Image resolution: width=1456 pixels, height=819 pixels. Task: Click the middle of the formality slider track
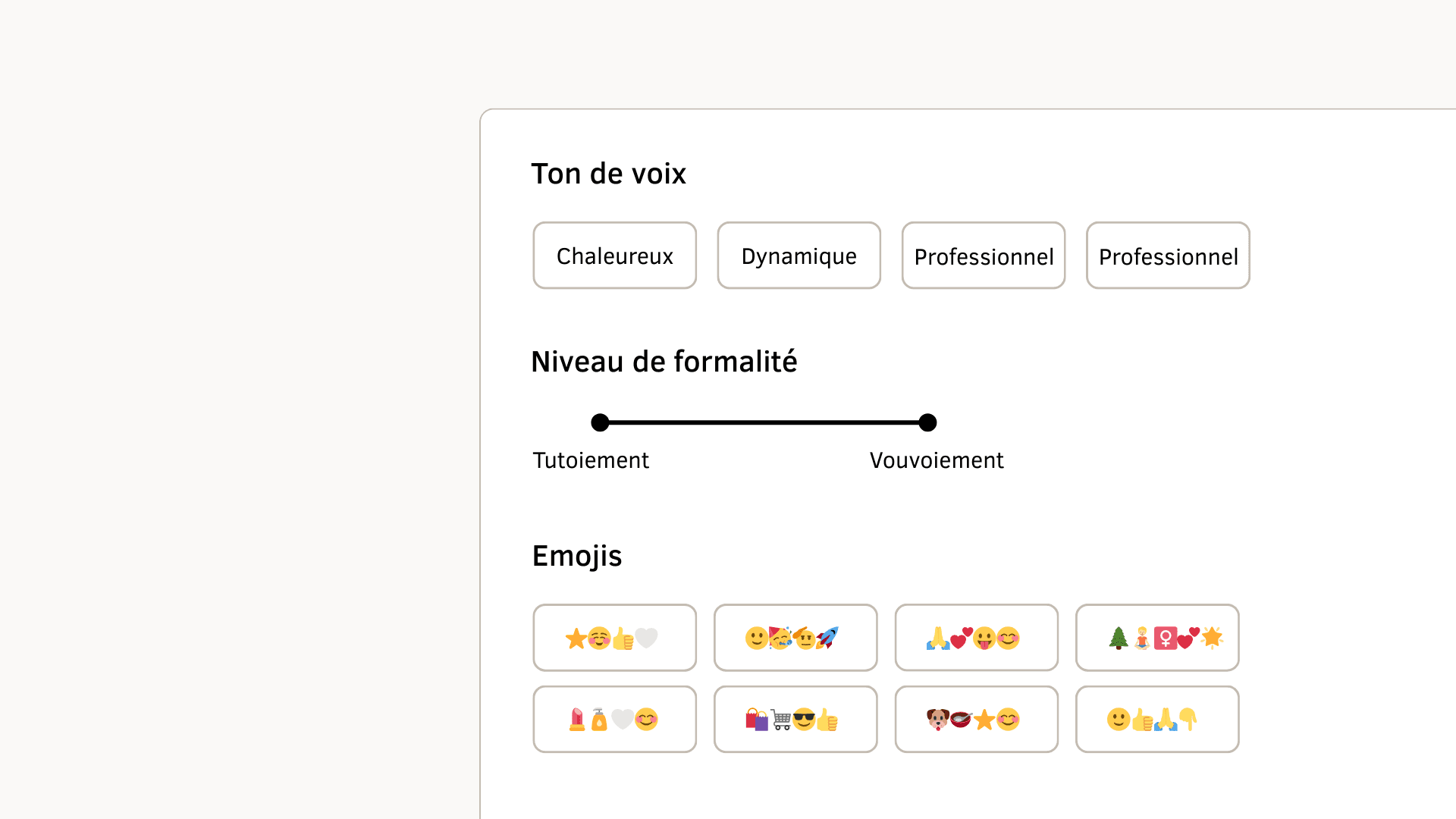pos(764,422)
